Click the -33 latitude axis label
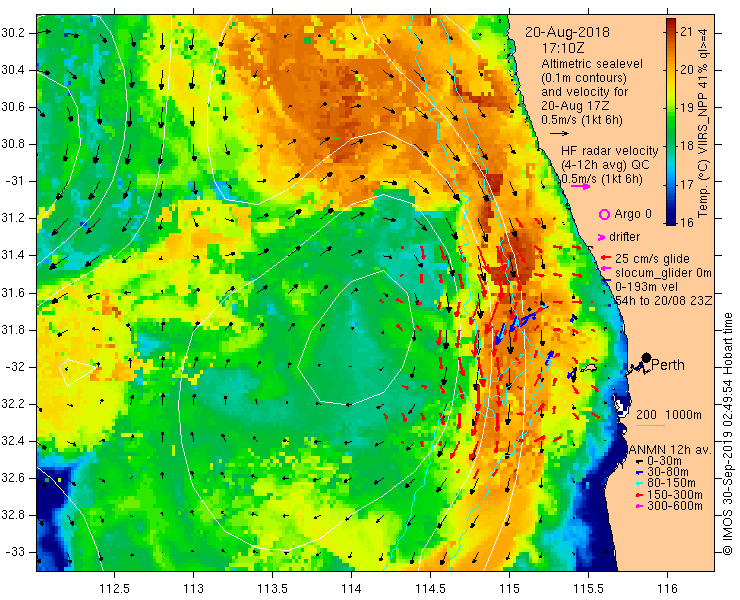This screenshot has width=740, height=600. [14, 552]
